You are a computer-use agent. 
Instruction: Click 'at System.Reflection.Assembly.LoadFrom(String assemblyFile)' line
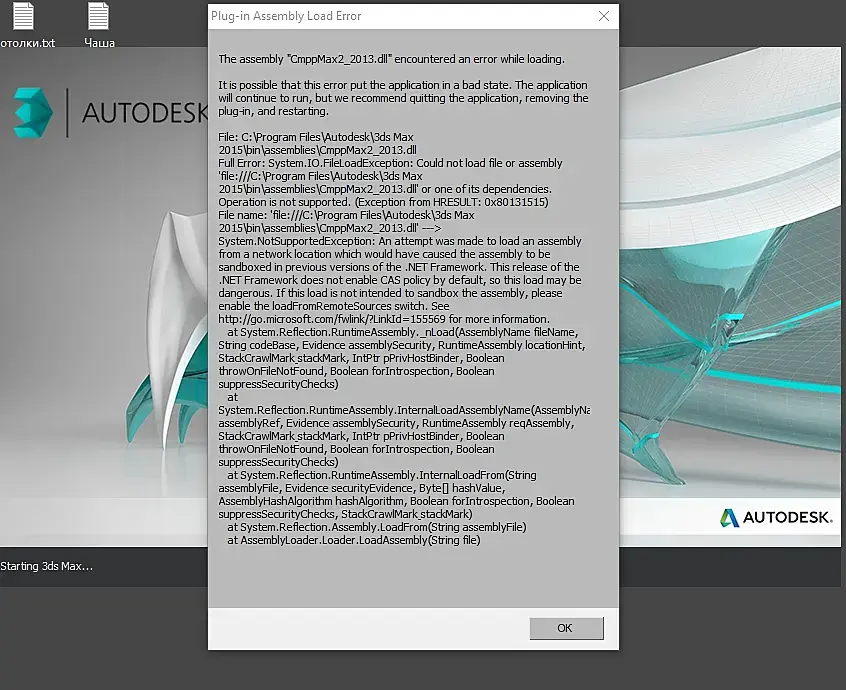tap(377, 527)
